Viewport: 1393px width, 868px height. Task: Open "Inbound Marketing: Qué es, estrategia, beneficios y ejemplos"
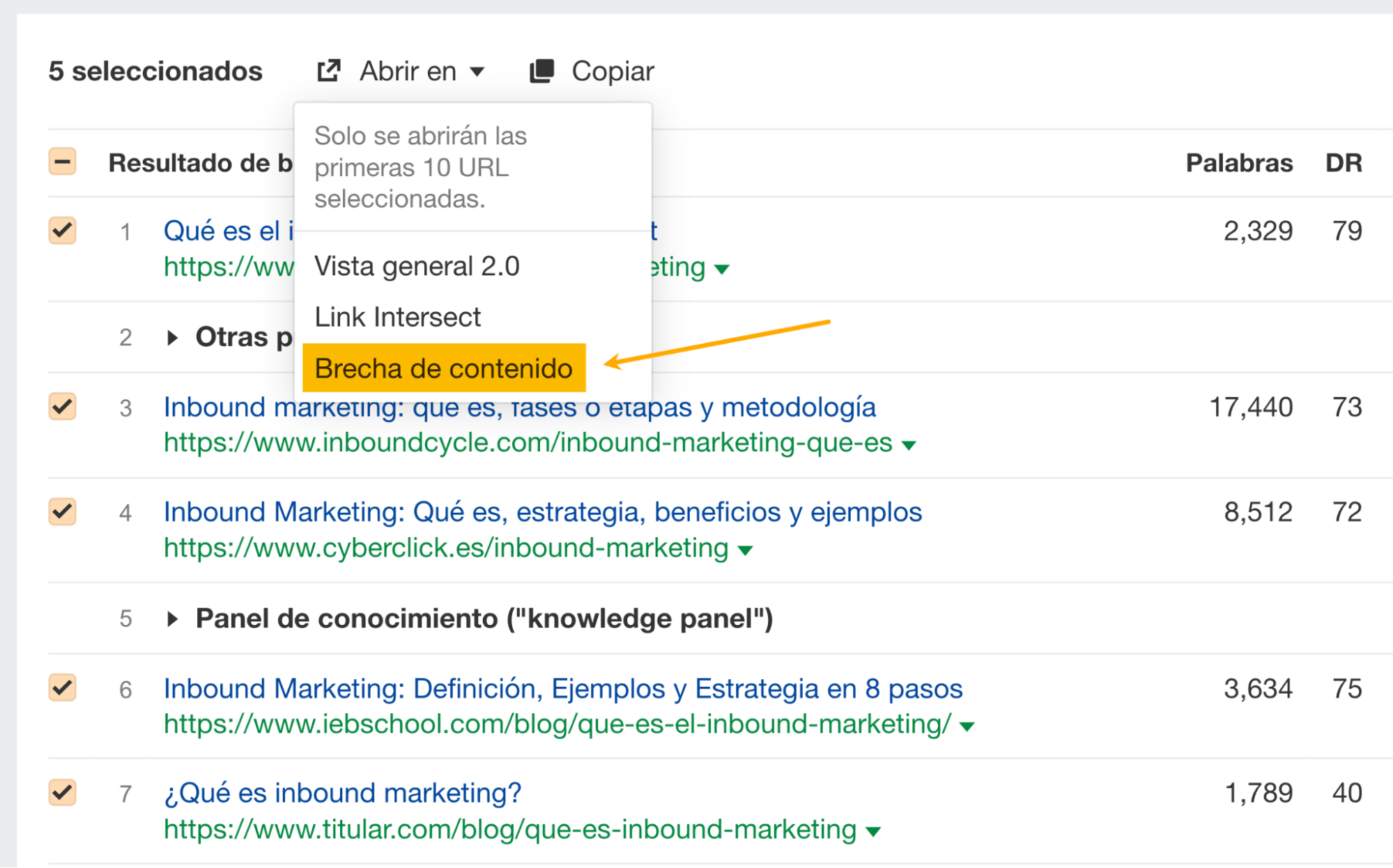click(543, 512)
